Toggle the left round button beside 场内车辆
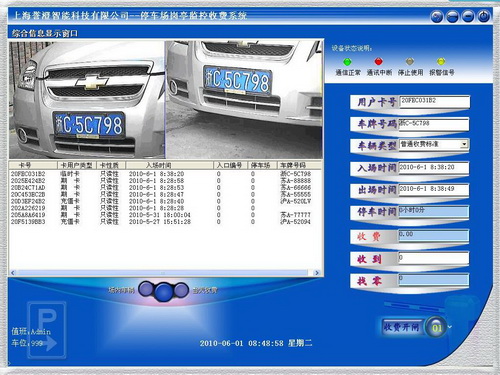This screenshot has width=500, height=375. pos(146,289)
